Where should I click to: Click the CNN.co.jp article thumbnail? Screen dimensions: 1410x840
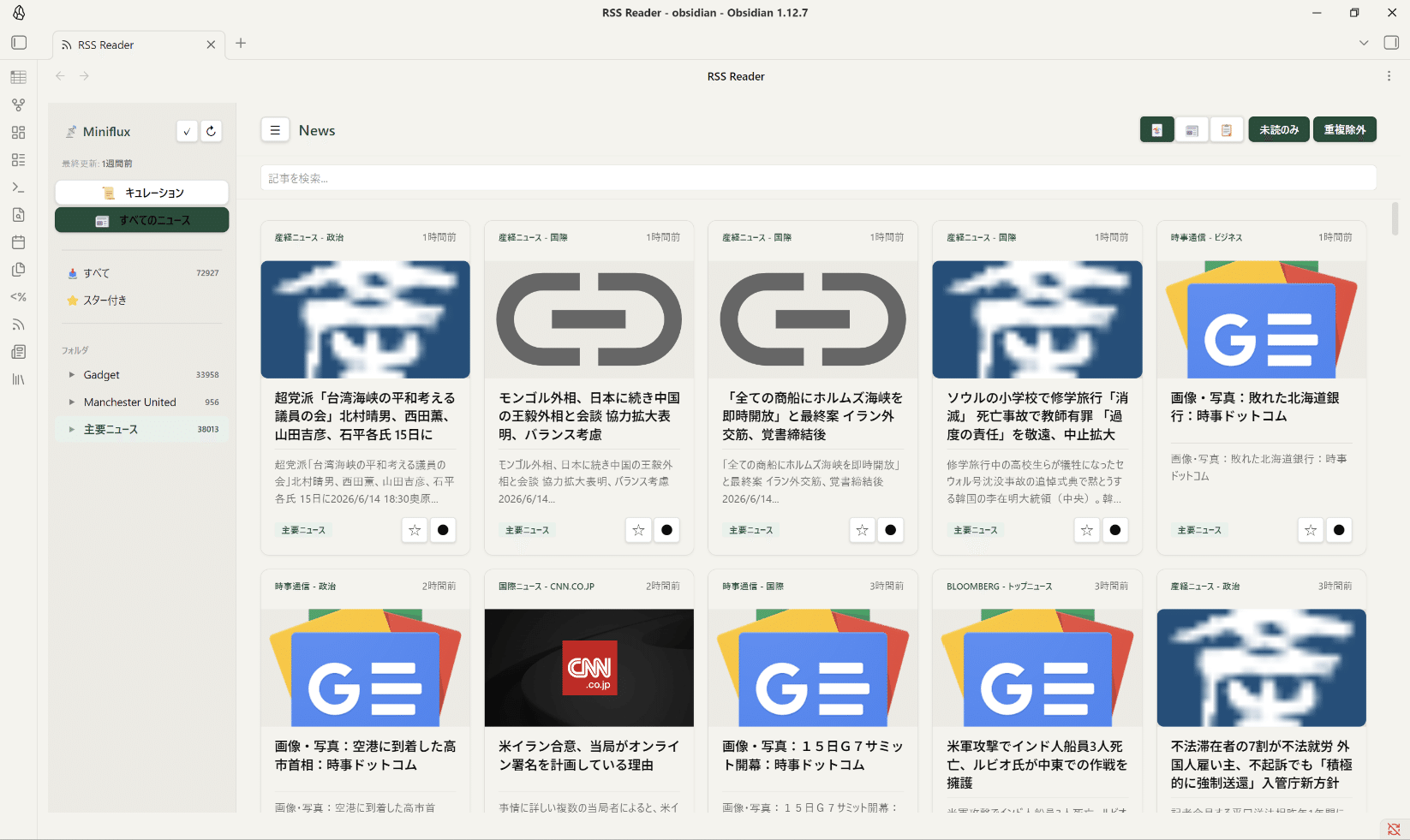(589, 668)
